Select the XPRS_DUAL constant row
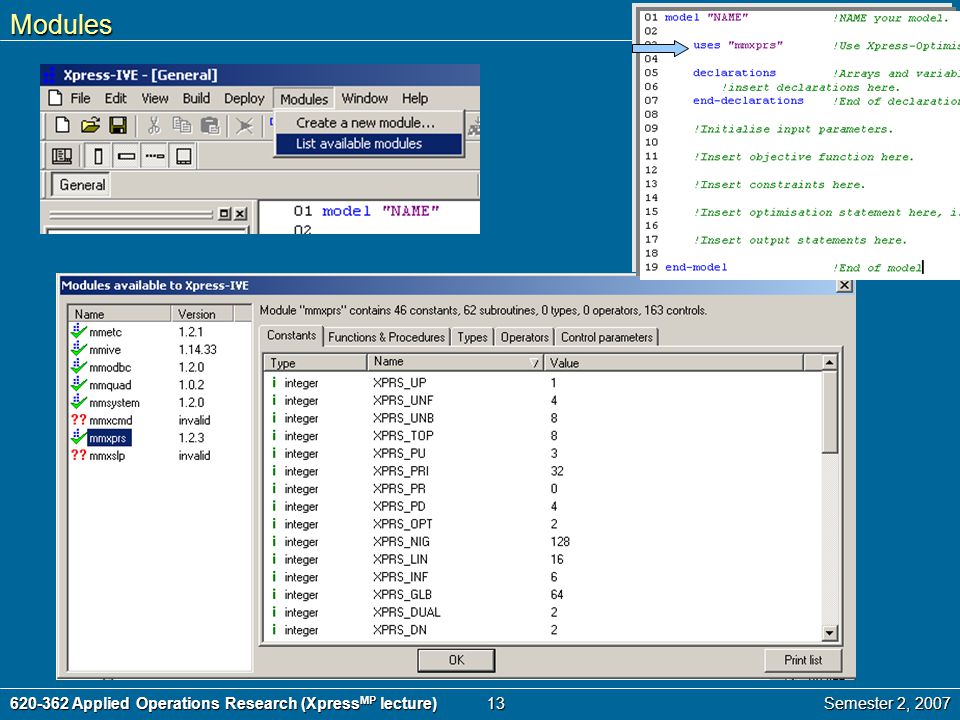The image size is (960, 720). click(543, 613)
